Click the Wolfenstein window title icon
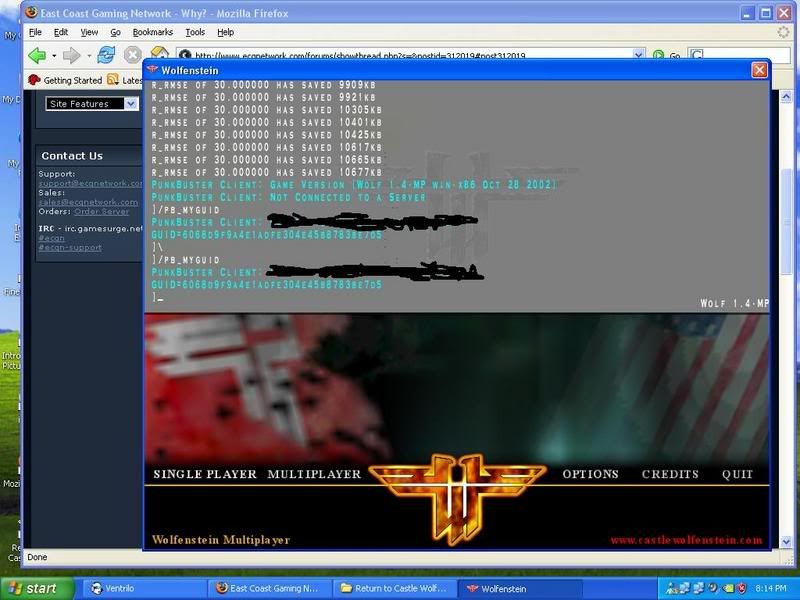The height and width of the screenshot is (600, 800). coord(152,70)
